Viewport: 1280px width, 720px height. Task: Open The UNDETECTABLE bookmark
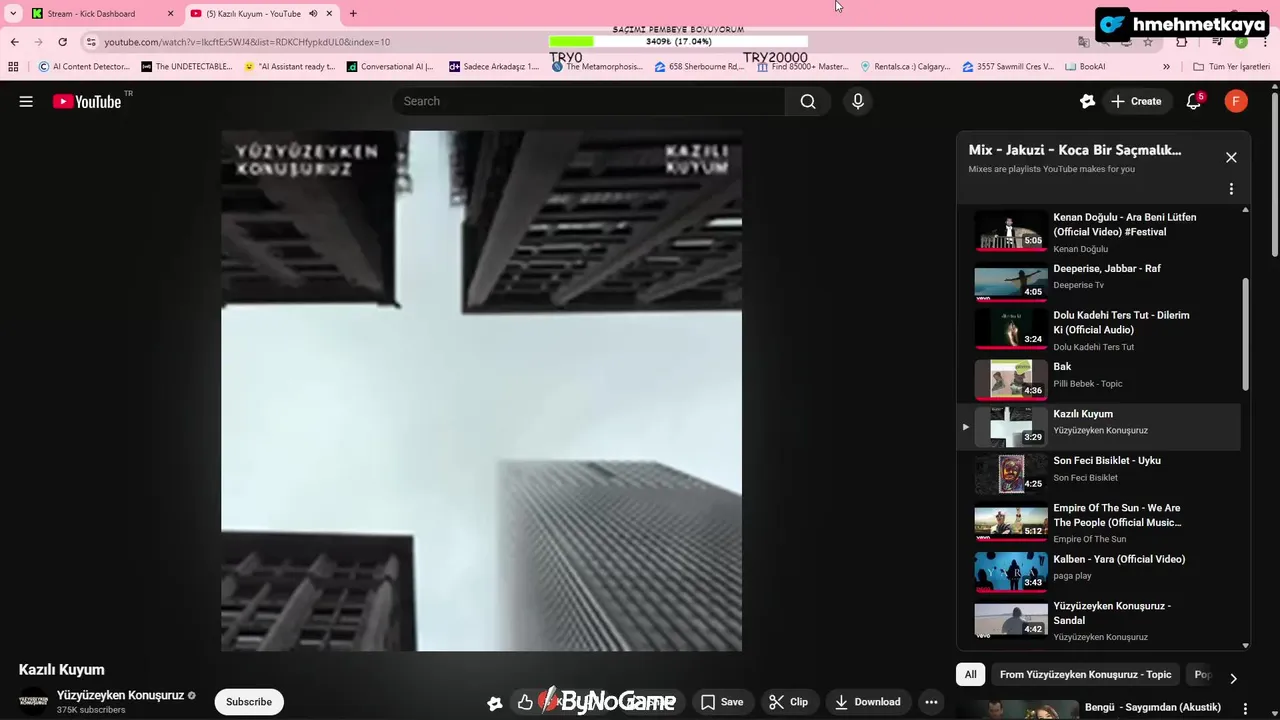tap(186, 67)
